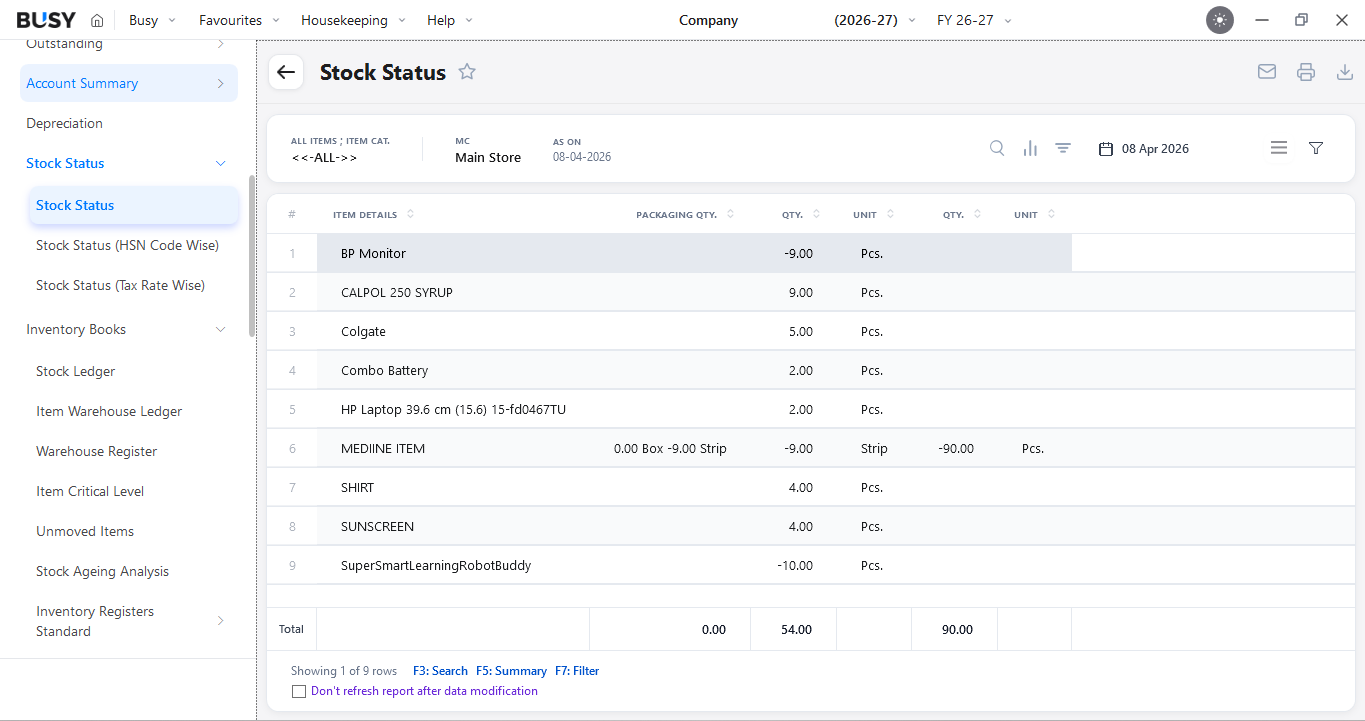Open Unmoved Items report
Screen dimensions: 1365x721
point(85,531)
